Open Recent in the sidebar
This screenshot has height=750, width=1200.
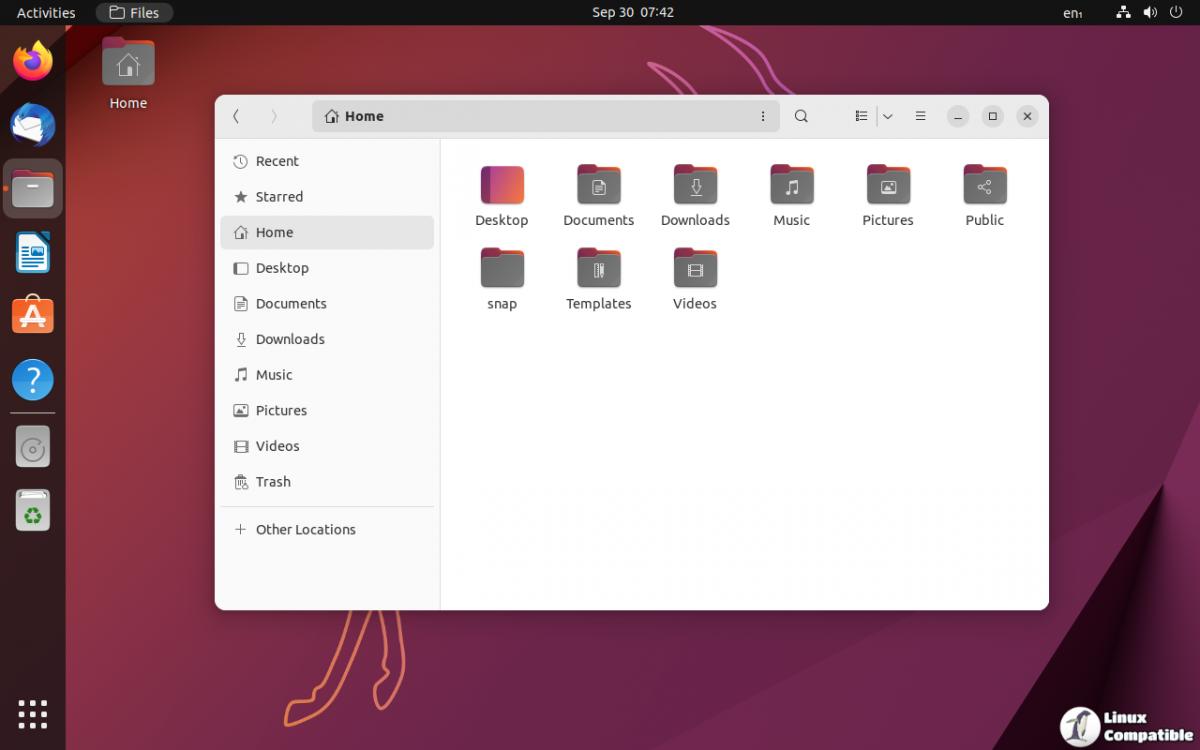point(277,161)
